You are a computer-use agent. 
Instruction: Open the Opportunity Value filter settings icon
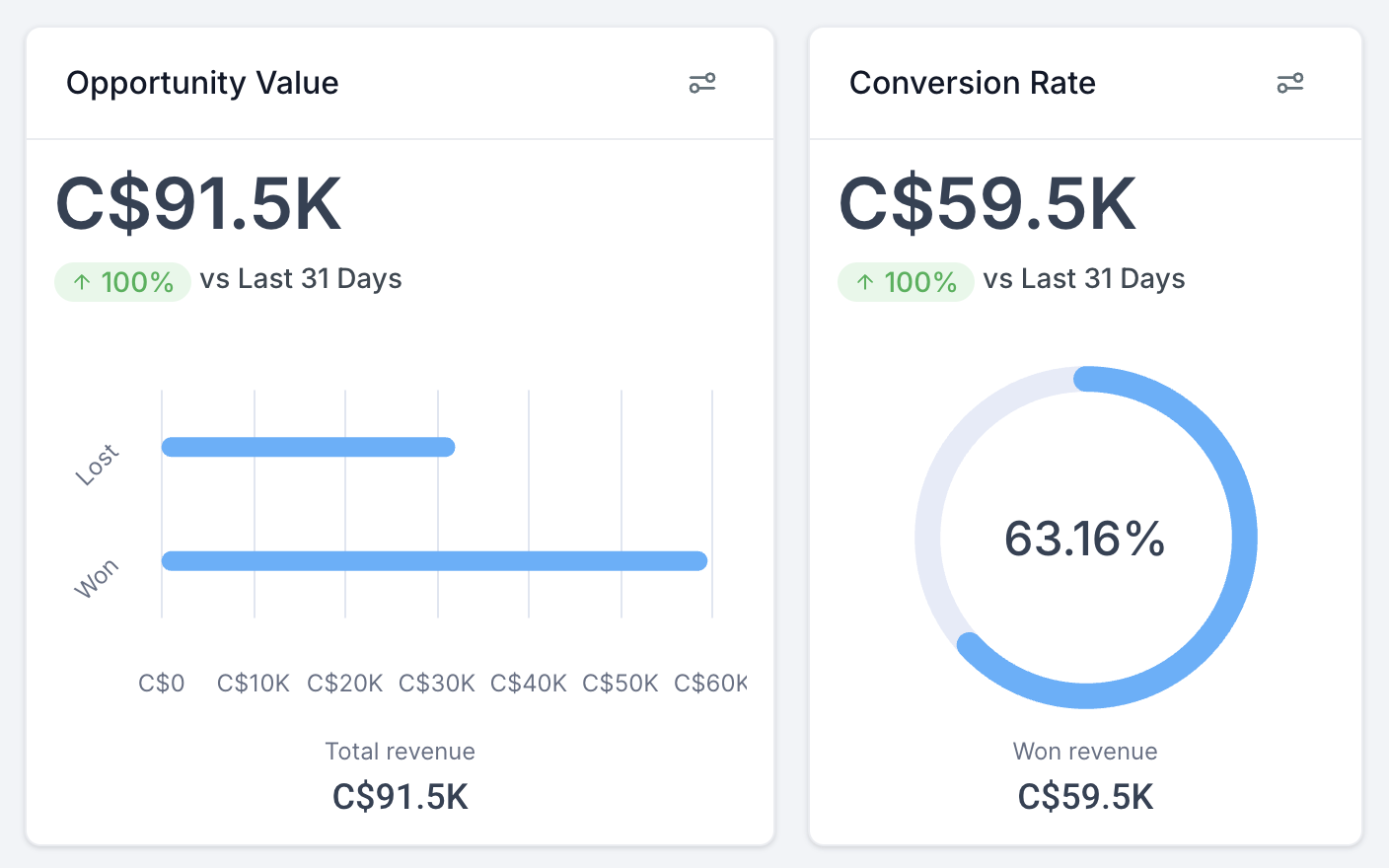tap(702, 83)
